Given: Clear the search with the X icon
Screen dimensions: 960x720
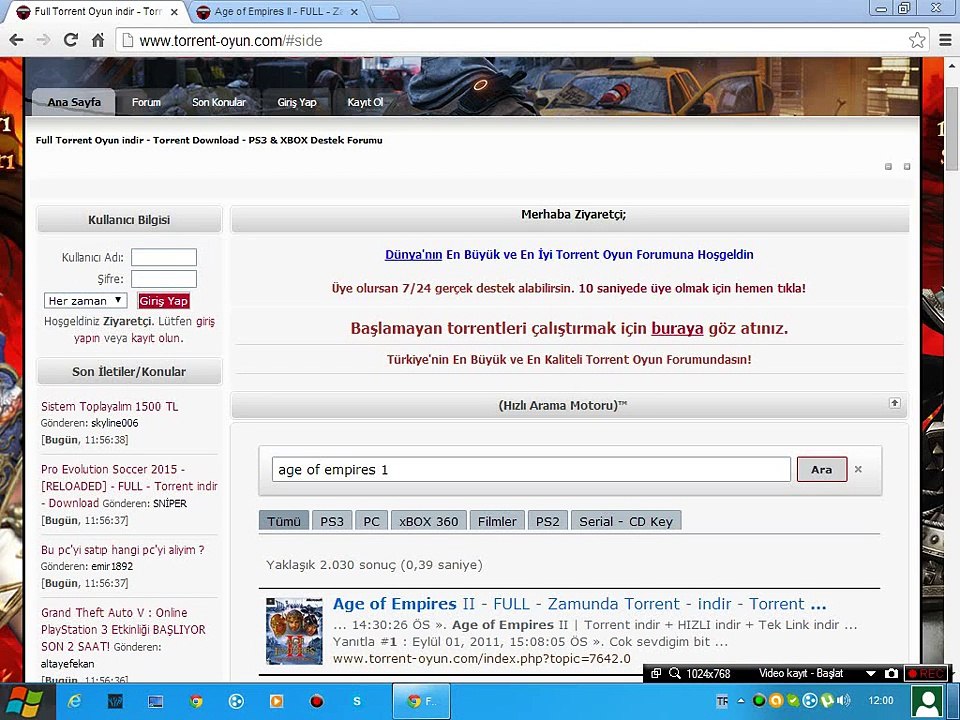Looking at the screenshot, I should click(858, 469).
